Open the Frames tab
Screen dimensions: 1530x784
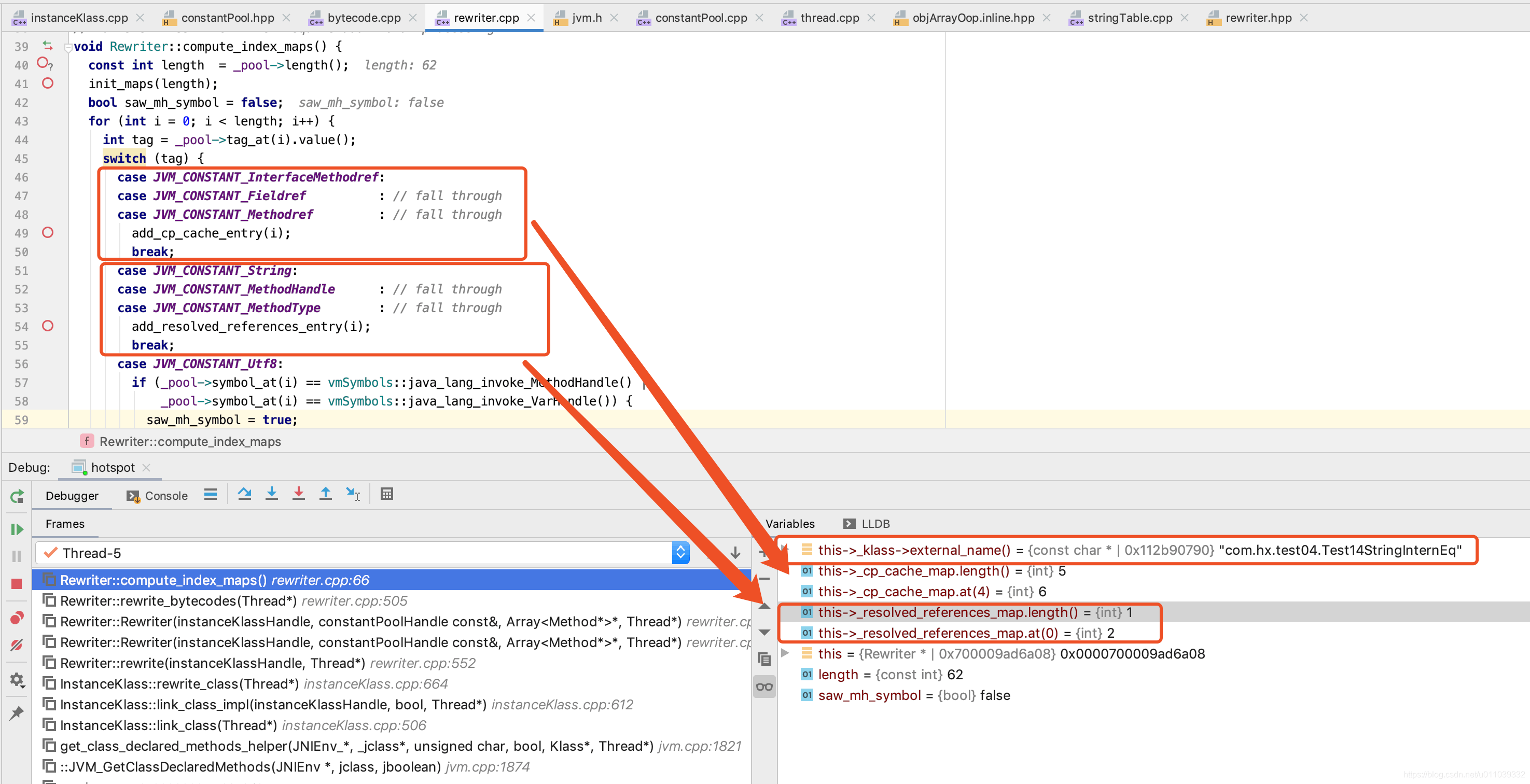pyautogui.click(x=65, y=523)
